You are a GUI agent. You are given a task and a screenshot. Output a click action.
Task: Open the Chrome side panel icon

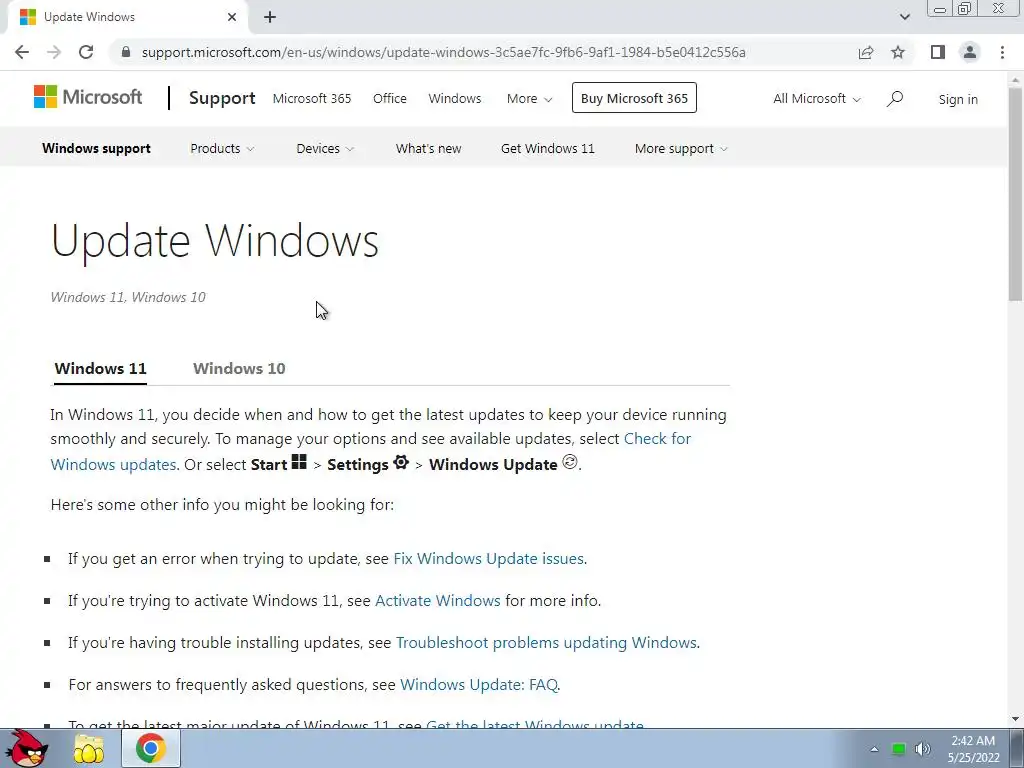coord(938,52)
